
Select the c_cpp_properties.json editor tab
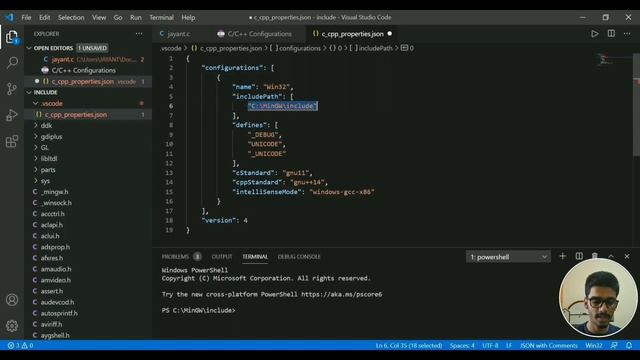click(x=352, y=34)
